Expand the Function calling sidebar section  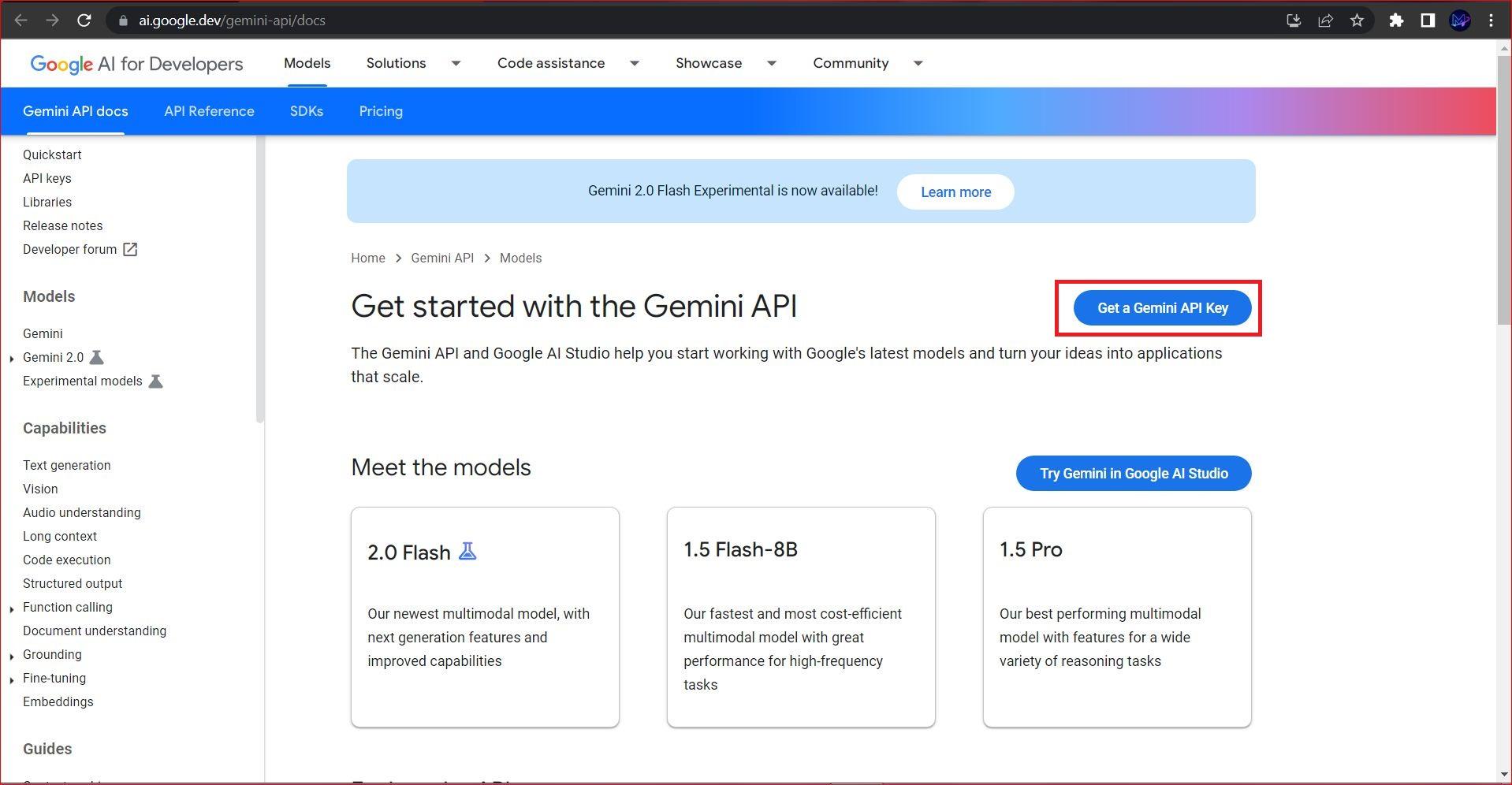click(12, 608)
